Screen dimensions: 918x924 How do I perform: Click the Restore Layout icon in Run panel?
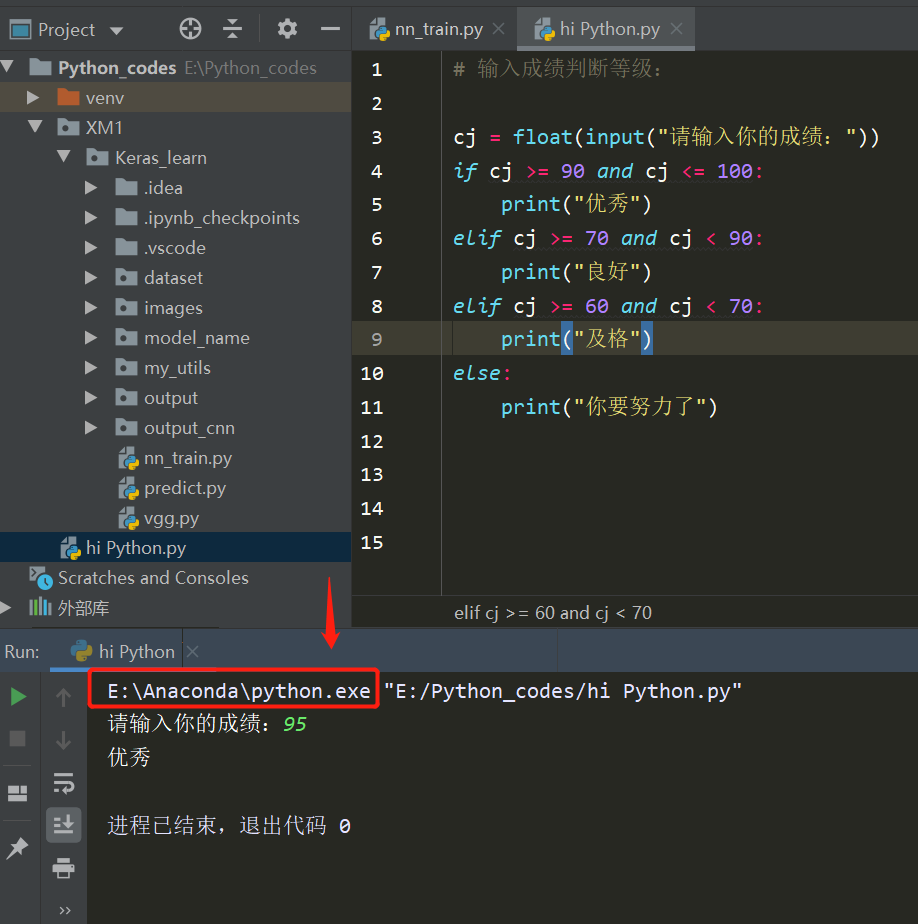pos(18,793)
